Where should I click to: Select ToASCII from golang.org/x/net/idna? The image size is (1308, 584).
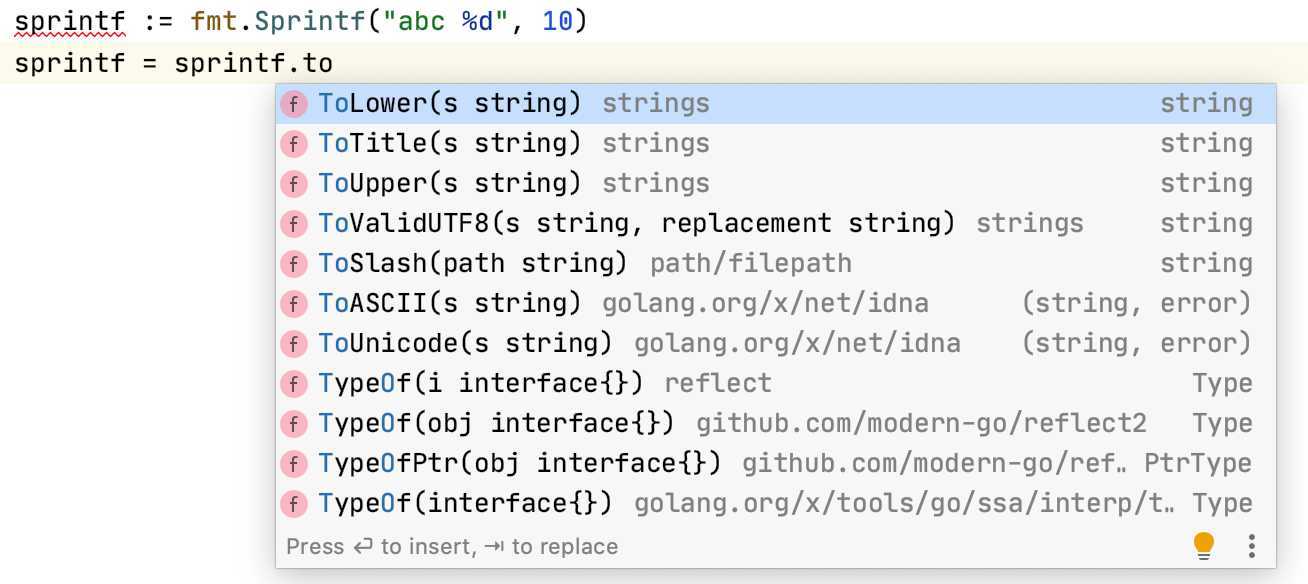click(x=776, y=304)
